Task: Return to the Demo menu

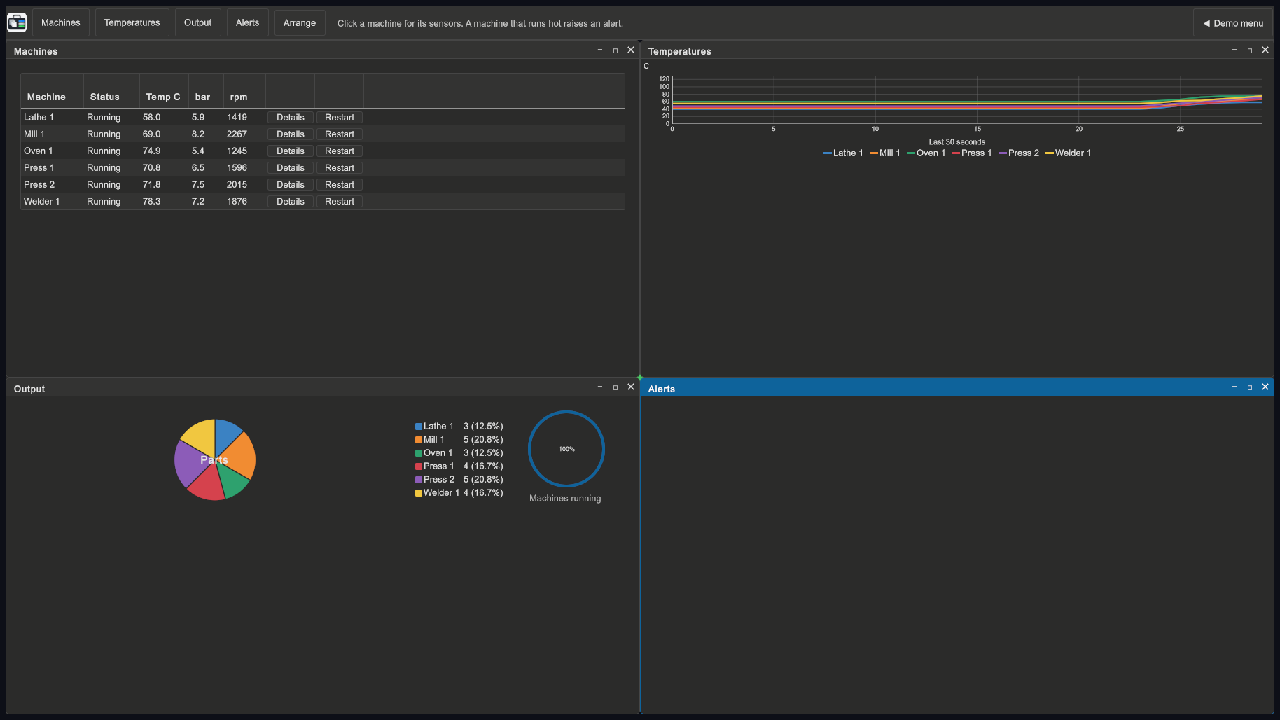Action: (x=1232, y=22)
